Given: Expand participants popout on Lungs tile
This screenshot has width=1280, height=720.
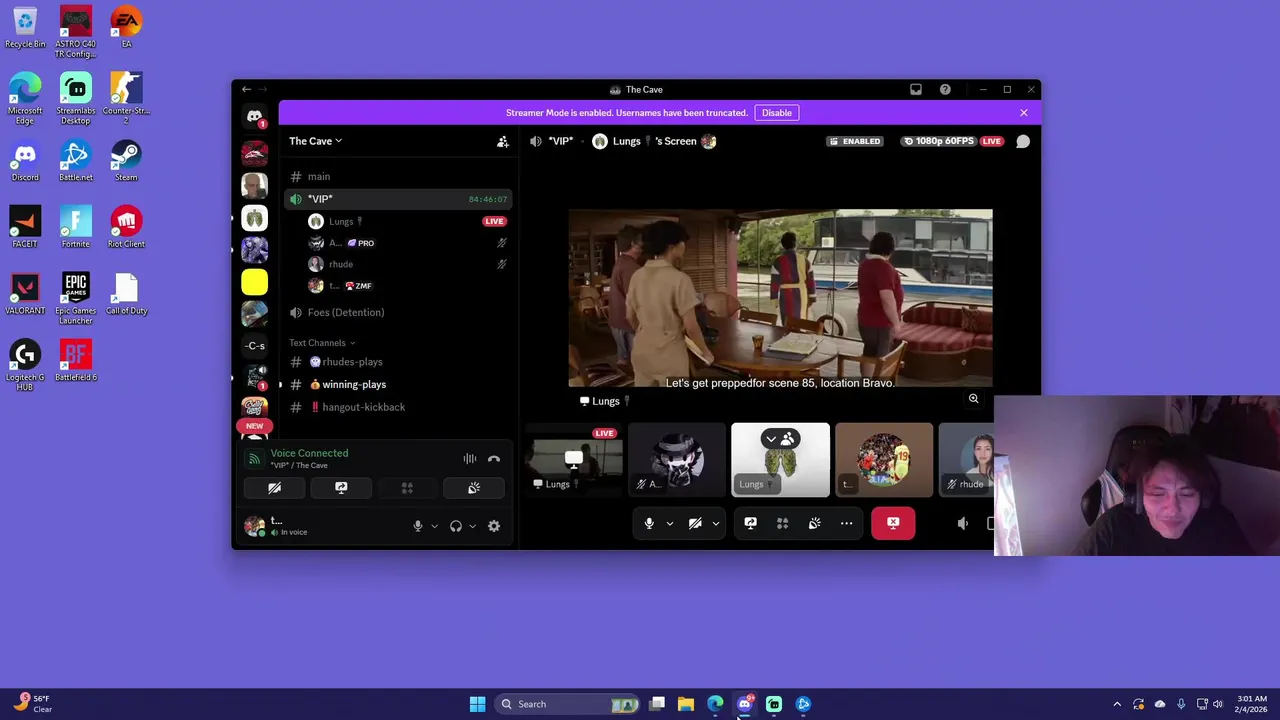Looking at the screenshot, I should click(x=780, y=439).
